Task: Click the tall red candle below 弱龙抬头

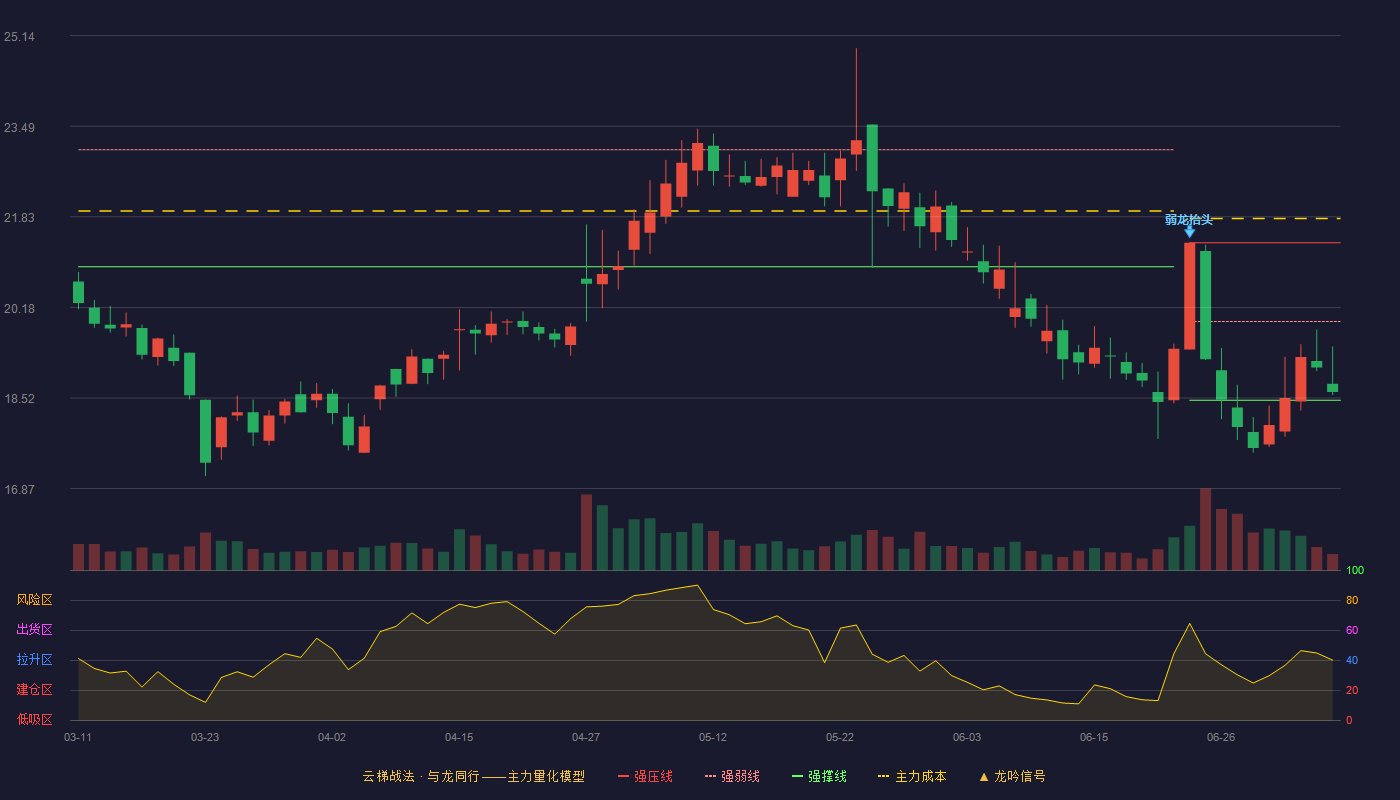Action: point(1189,296)
